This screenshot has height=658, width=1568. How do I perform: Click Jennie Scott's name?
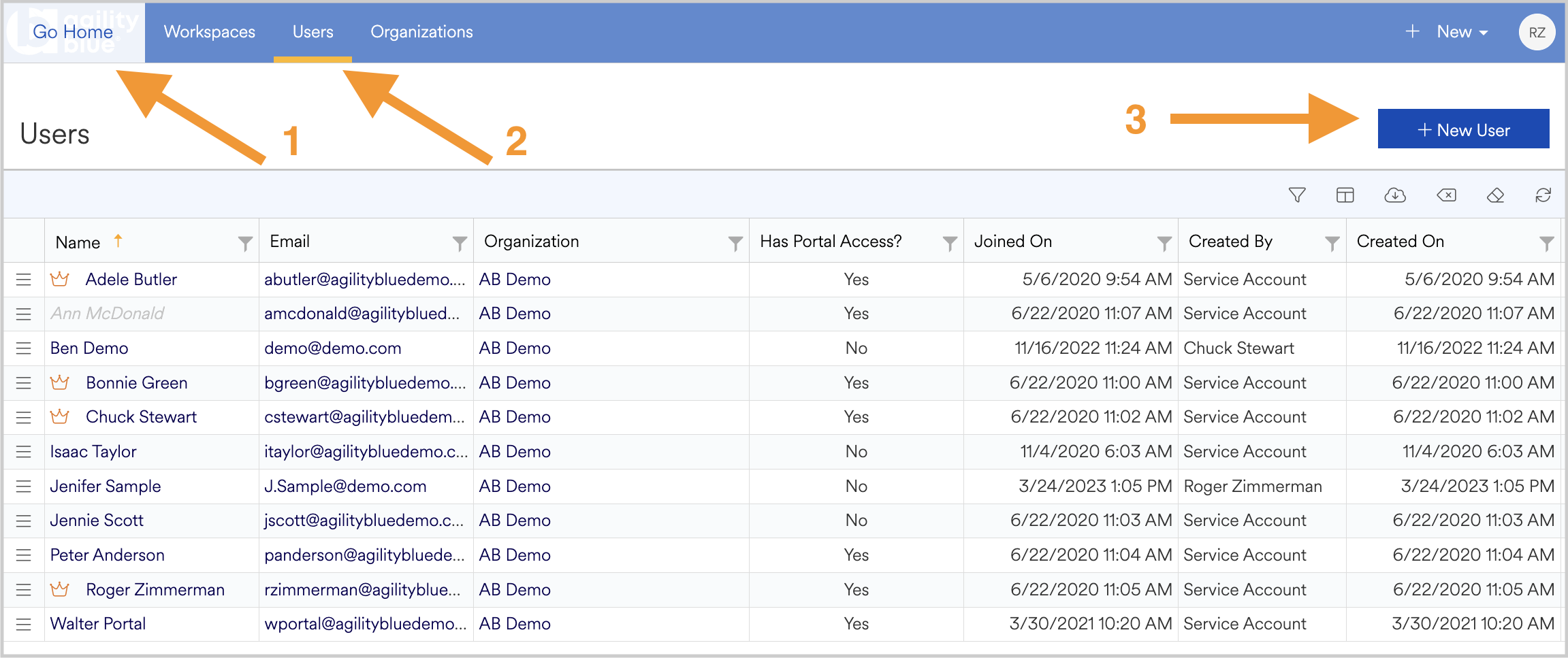(97, 521)
